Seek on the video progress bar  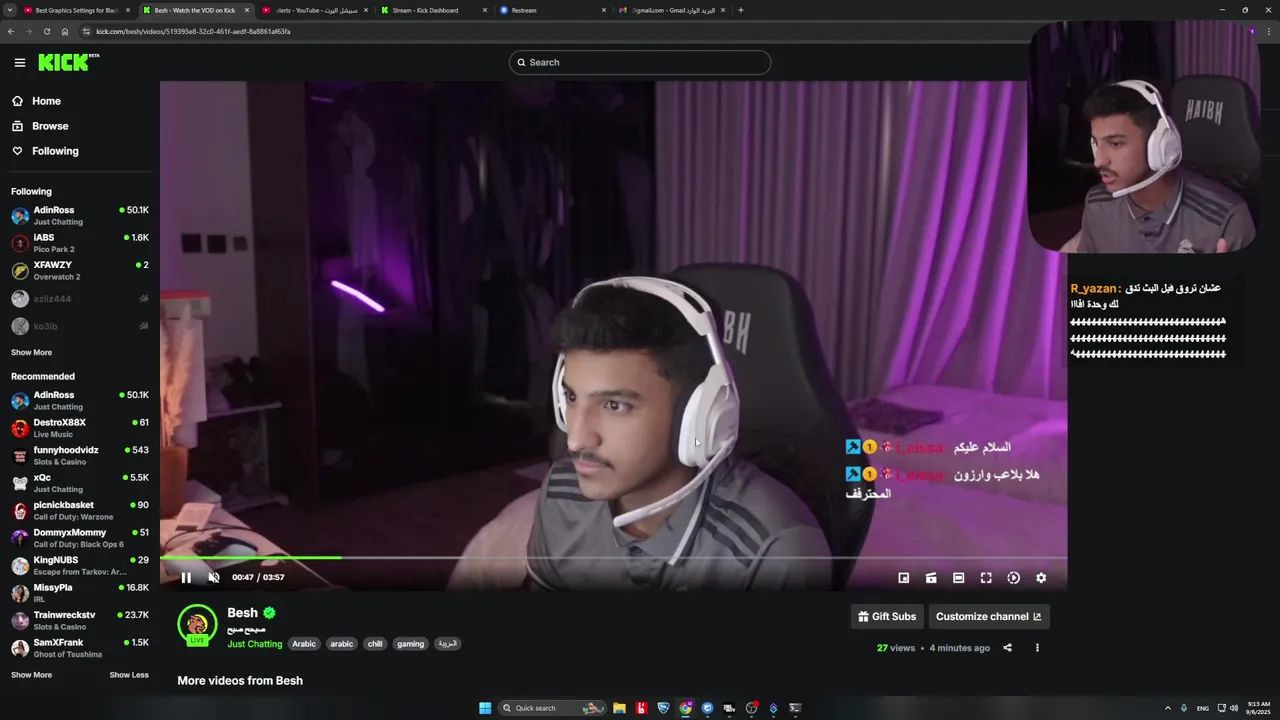click(613, 557)
